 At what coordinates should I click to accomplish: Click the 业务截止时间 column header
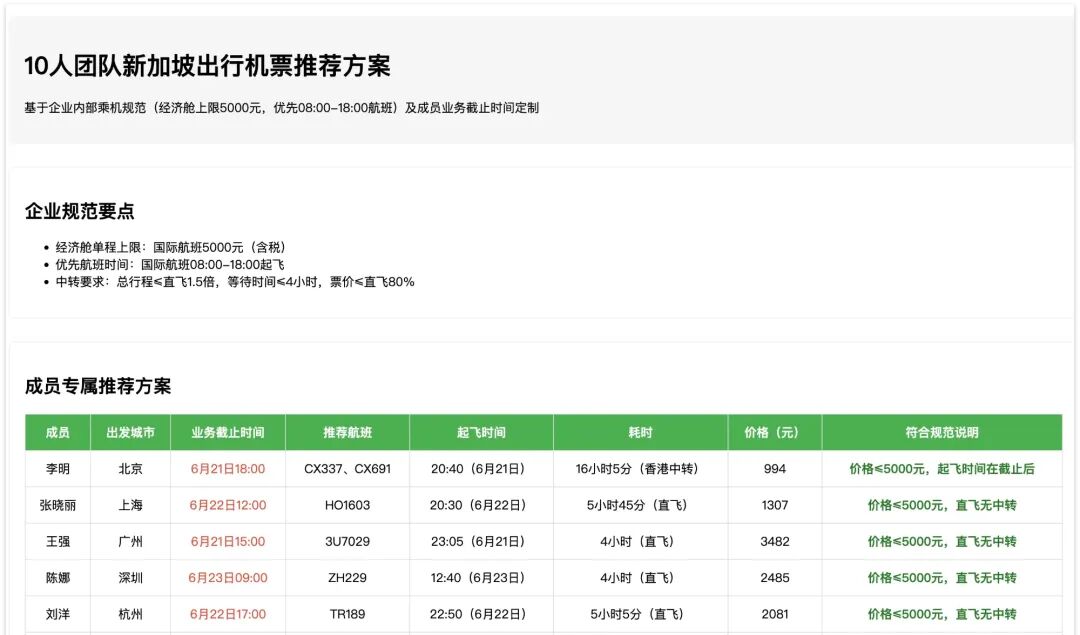[x=228, y=433]
